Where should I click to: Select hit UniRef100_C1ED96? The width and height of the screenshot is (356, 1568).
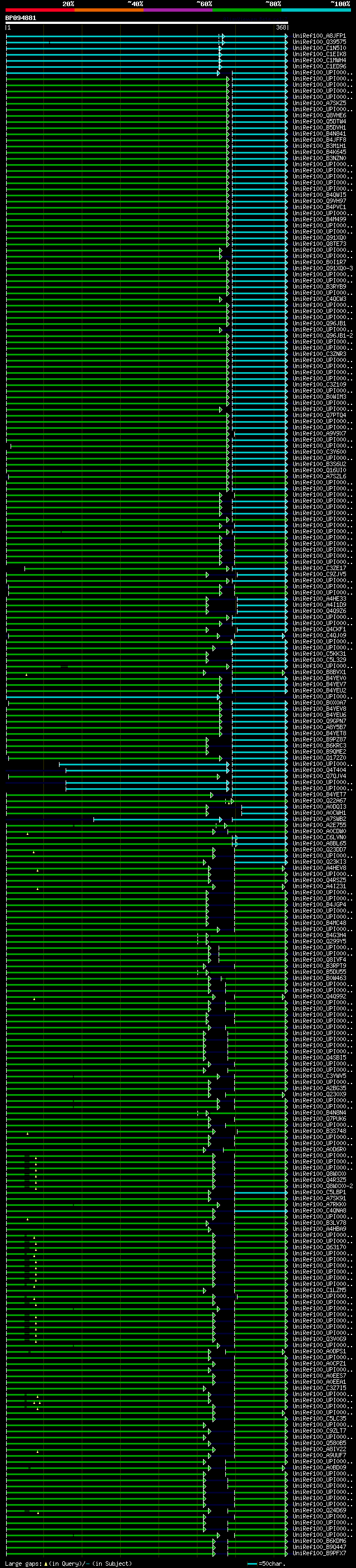[319, 66]
